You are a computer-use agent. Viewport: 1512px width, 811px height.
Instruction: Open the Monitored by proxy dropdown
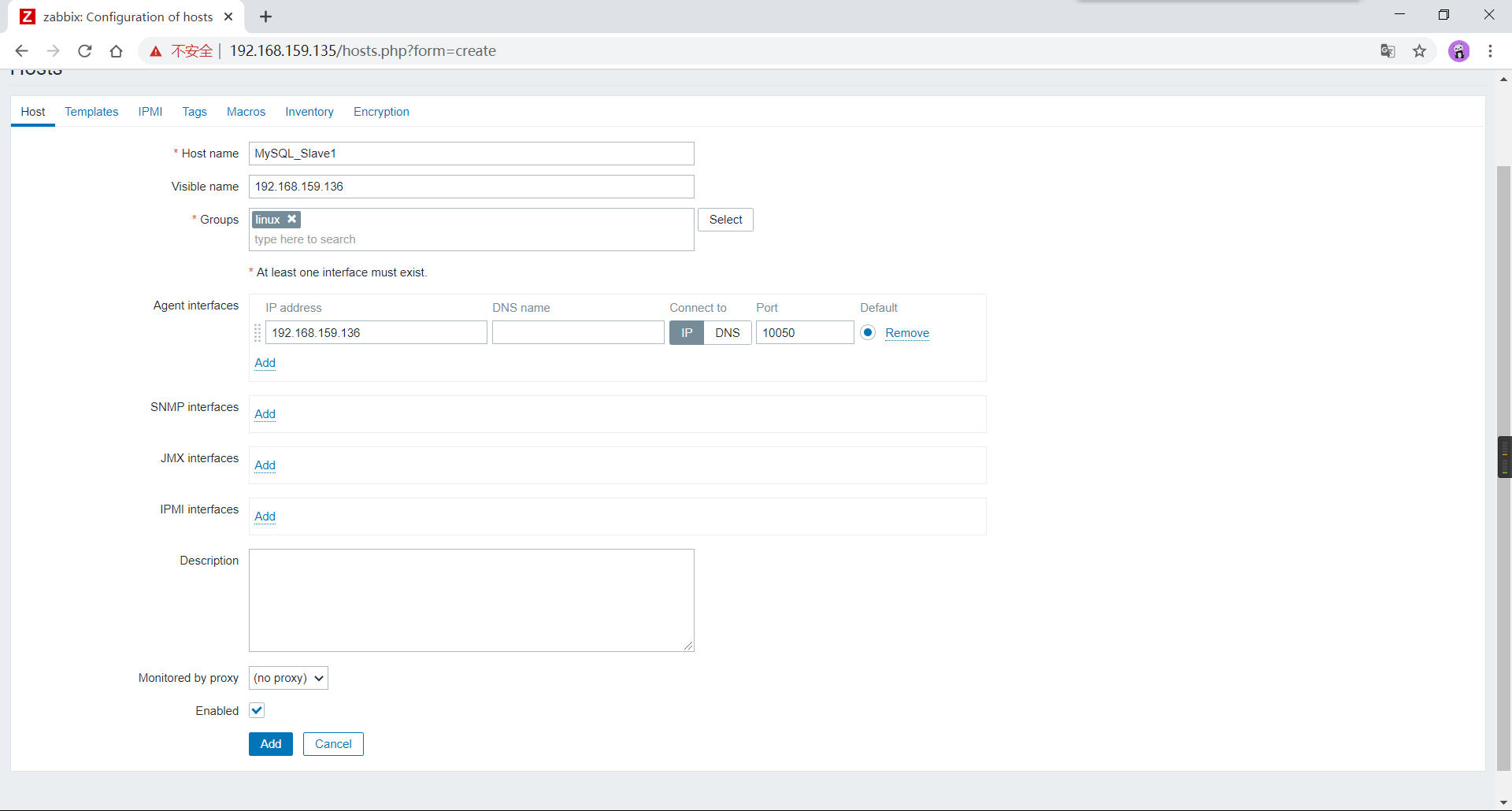[x=288, y=678]
